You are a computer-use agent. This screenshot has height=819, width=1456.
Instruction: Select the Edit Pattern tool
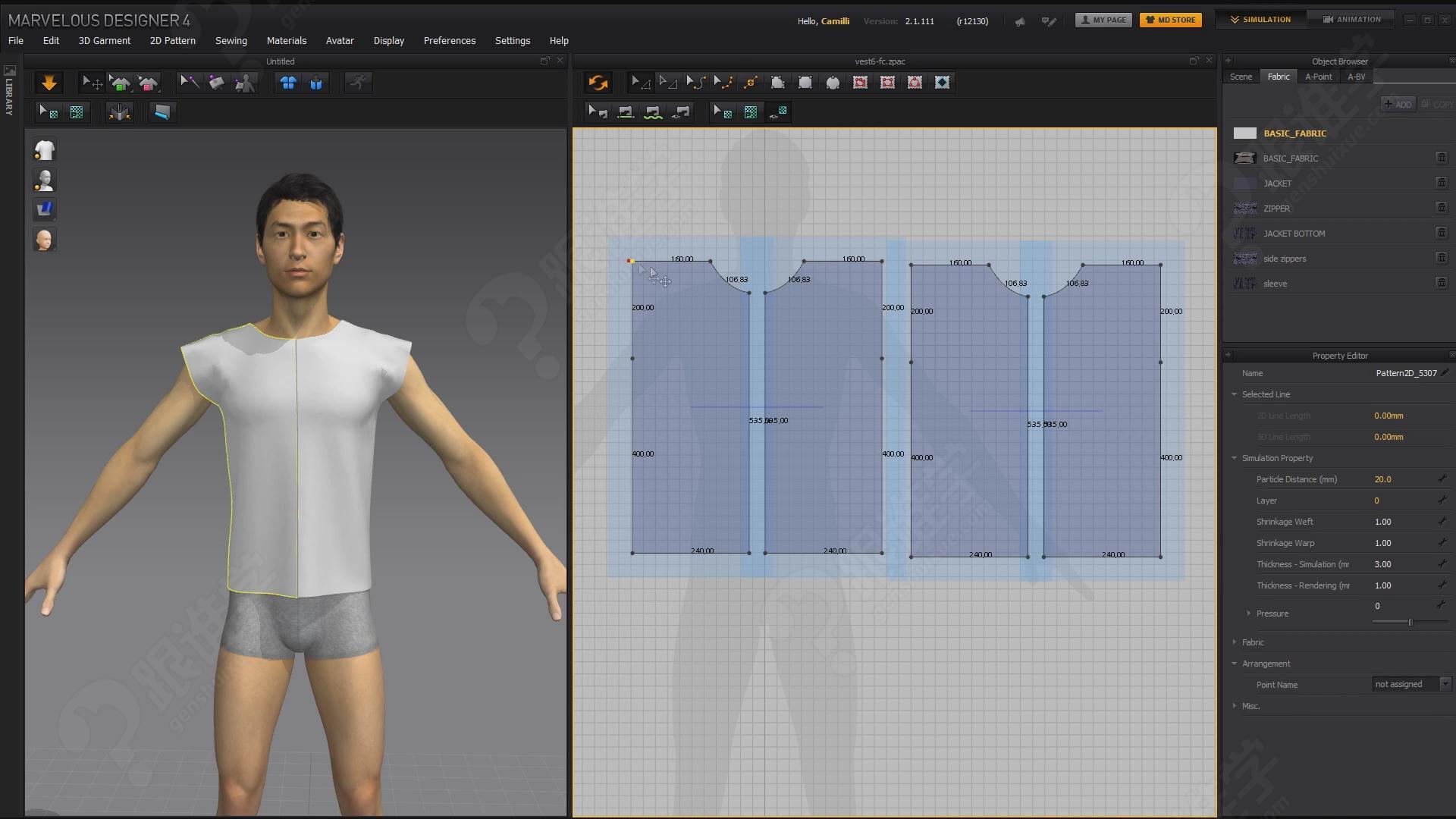pyautogui.click(x=668, y=83)
